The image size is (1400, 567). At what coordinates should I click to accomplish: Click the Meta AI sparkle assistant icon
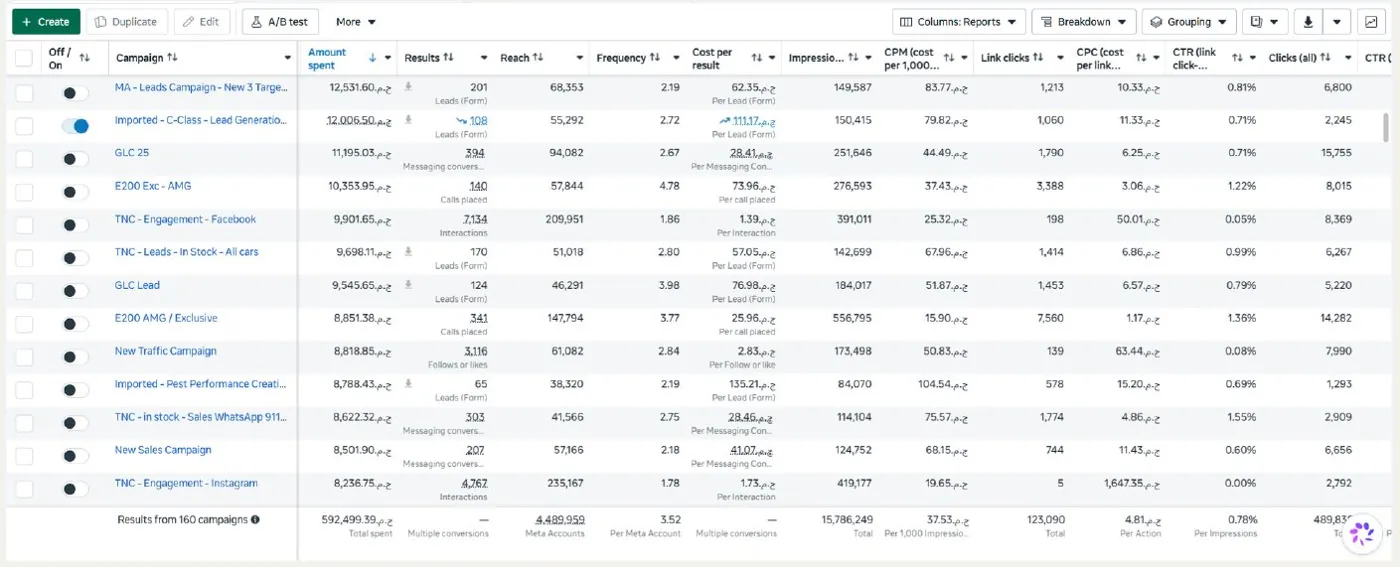1361,534
